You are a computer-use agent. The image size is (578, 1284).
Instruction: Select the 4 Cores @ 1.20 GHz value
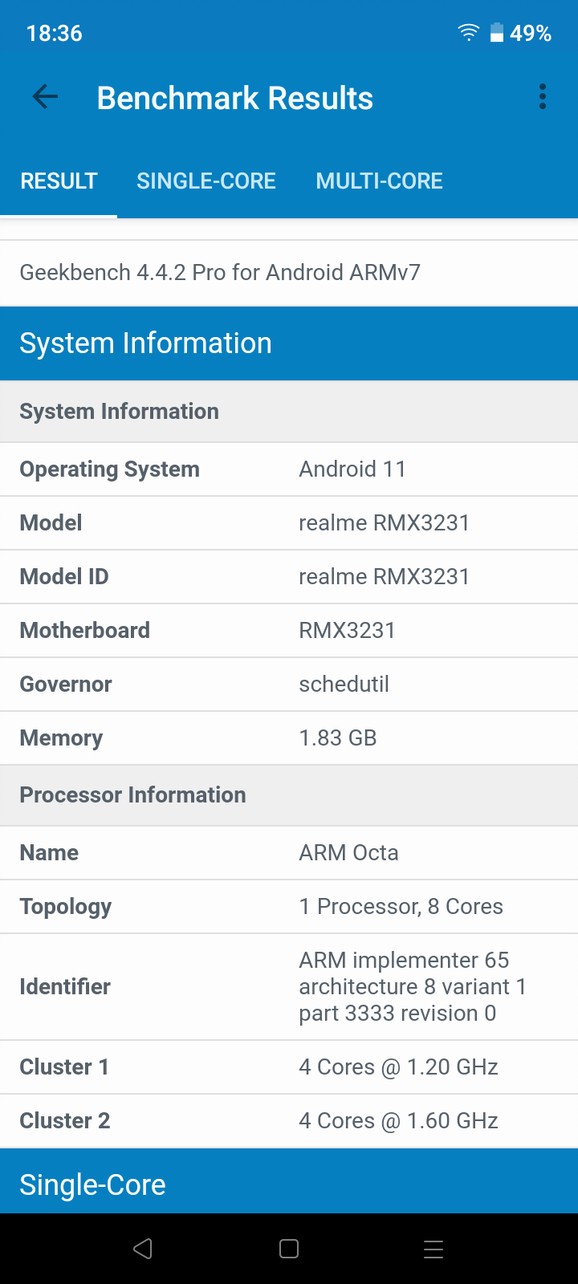[x=399, y=1067]
